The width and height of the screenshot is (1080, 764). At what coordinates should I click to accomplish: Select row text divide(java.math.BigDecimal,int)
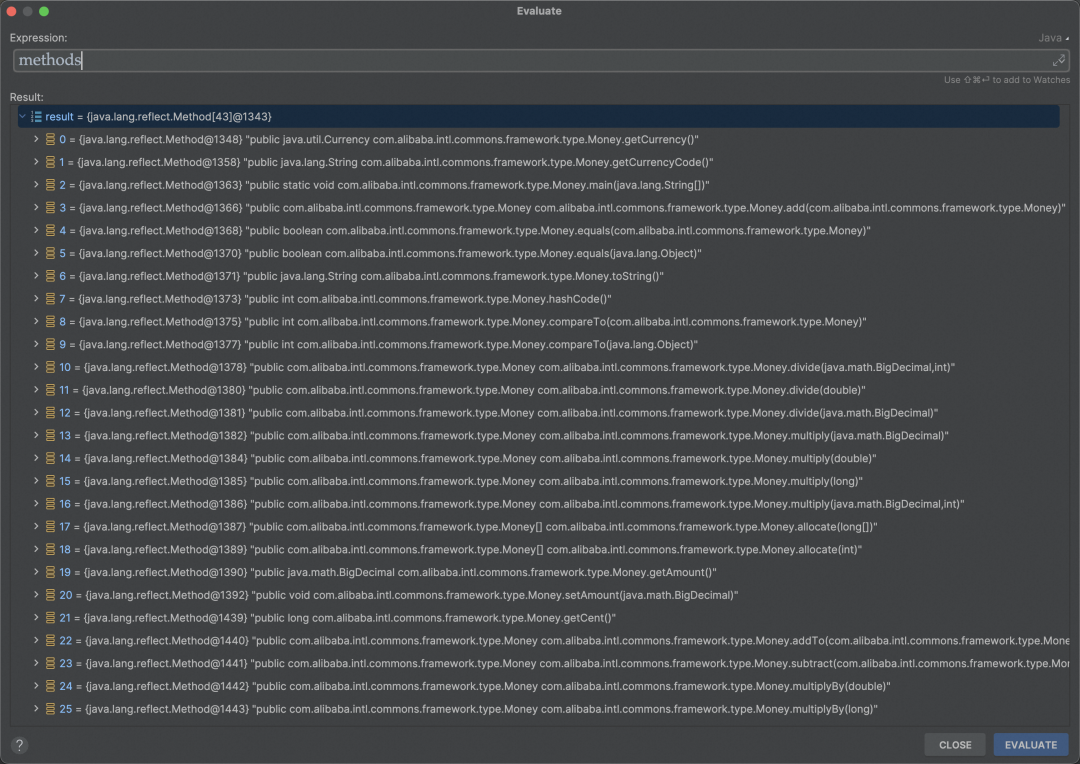tap(872, 367)
